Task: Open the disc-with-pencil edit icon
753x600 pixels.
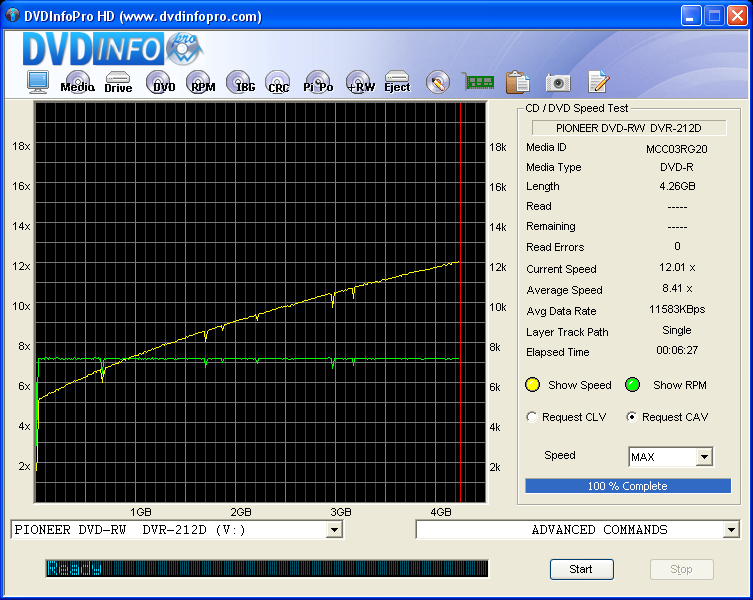Action: (437, 83)
